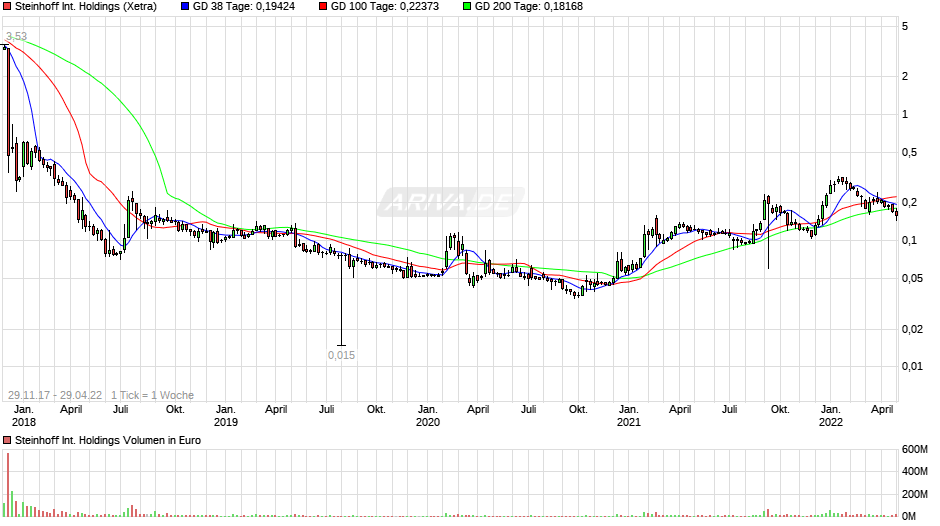Click the tallest red volume bar near 600M
Screen dimensions: 940x526
8,485
